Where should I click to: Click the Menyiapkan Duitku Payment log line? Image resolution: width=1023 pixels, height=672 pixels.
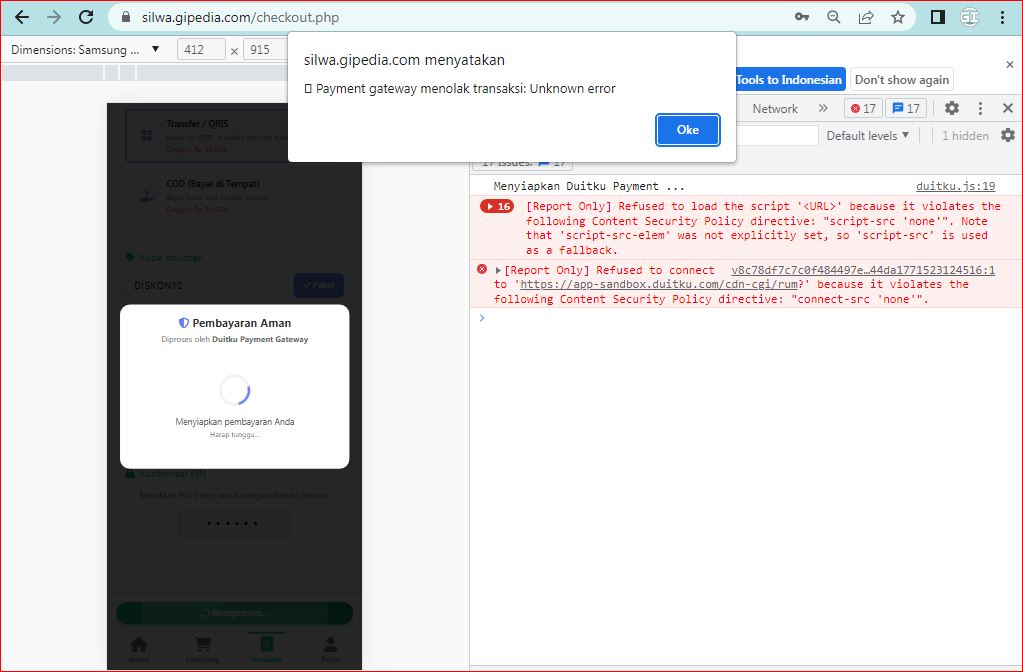[x=589, y=186]
